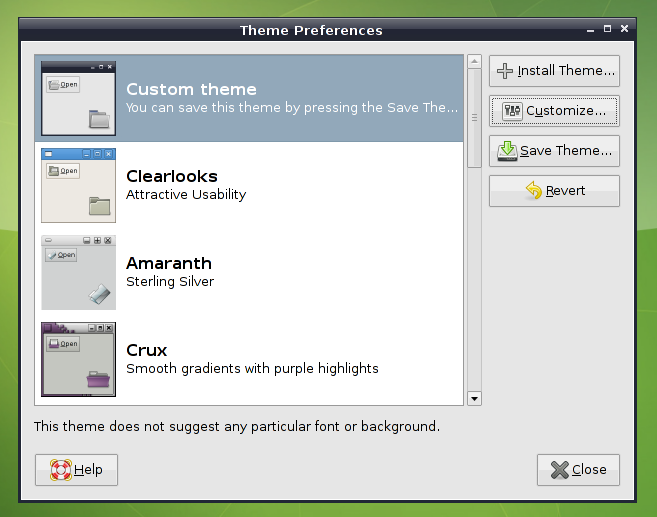This screenshot has width=657, height=517.
Task: Click the theme list scrollbar handle
Action: click(x=474, y=118)
